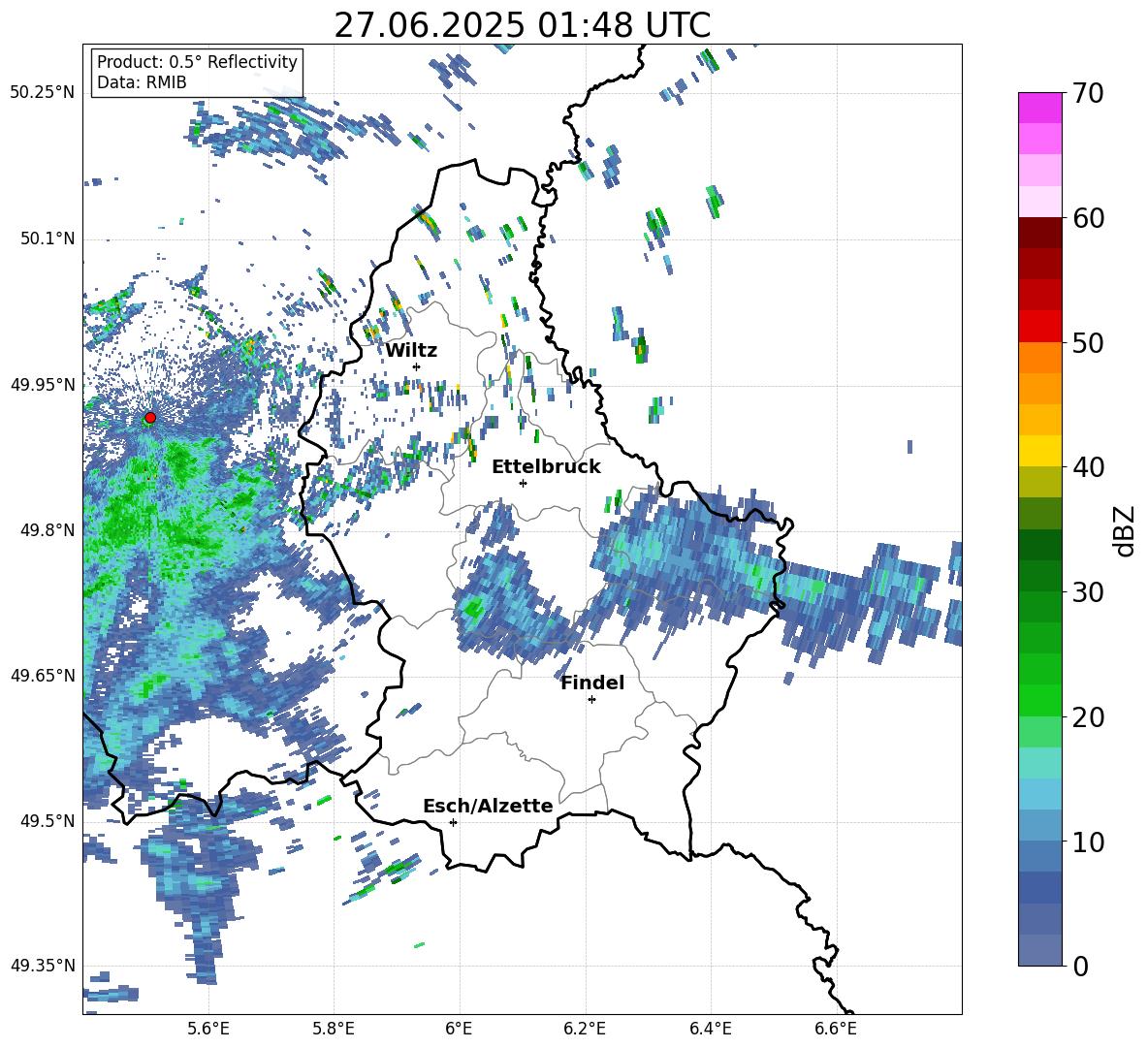Click the 49.35°N latitude label

pyautogui.click(x=43, y=966)
